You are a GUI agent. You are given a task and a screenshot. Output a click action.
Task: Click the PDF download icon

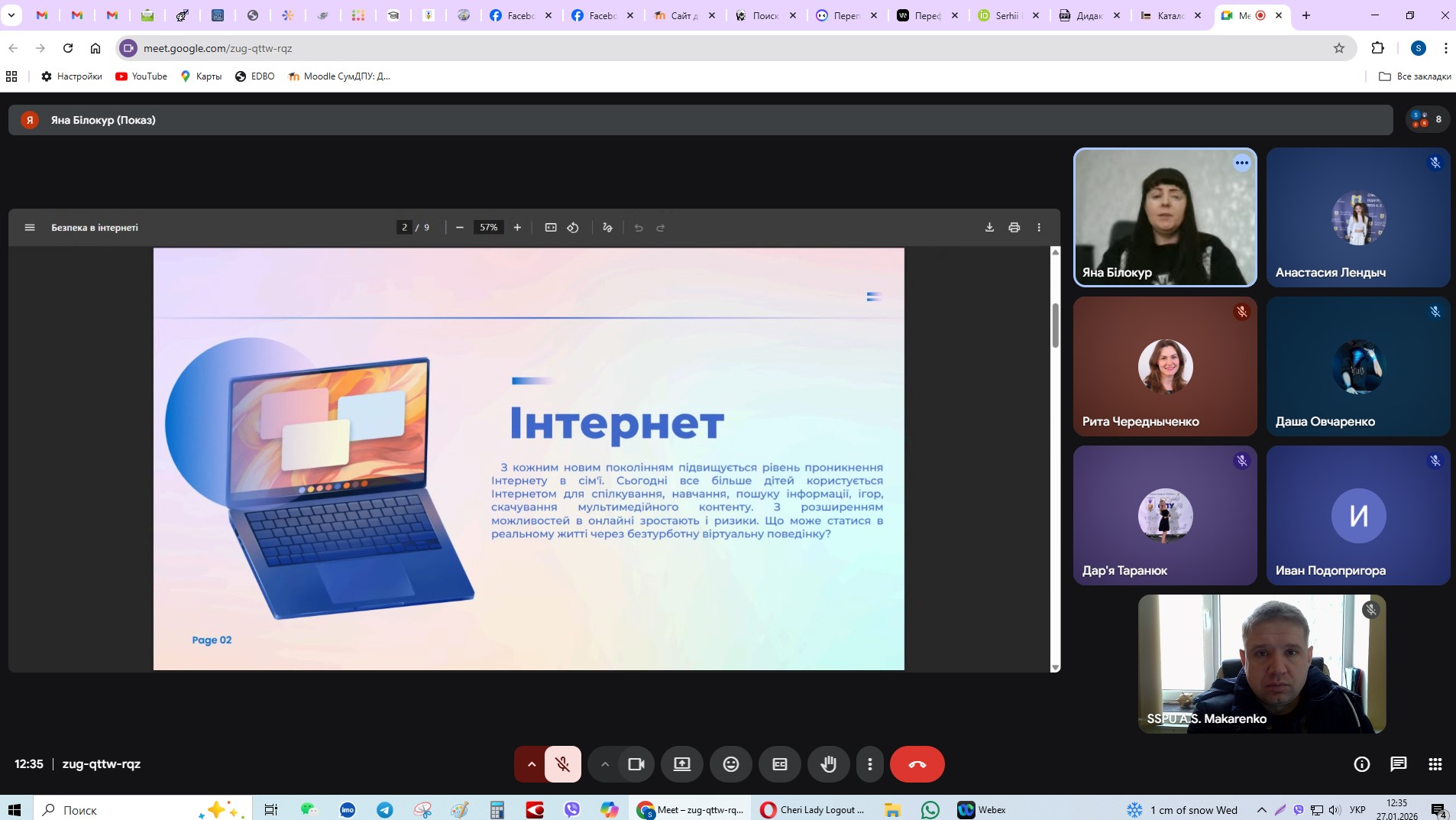(989, 228)
